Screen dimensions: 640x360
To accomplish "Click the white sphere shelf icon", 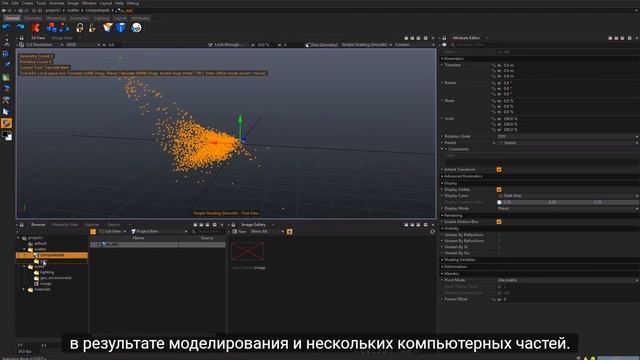I will 137,27.
